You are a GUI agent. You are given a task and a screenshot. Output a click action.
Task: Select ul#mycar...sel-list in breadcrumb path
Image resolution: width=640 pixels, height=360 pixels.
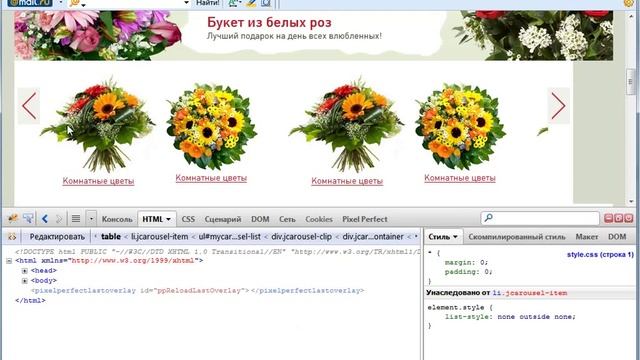(x=229, y=237)
